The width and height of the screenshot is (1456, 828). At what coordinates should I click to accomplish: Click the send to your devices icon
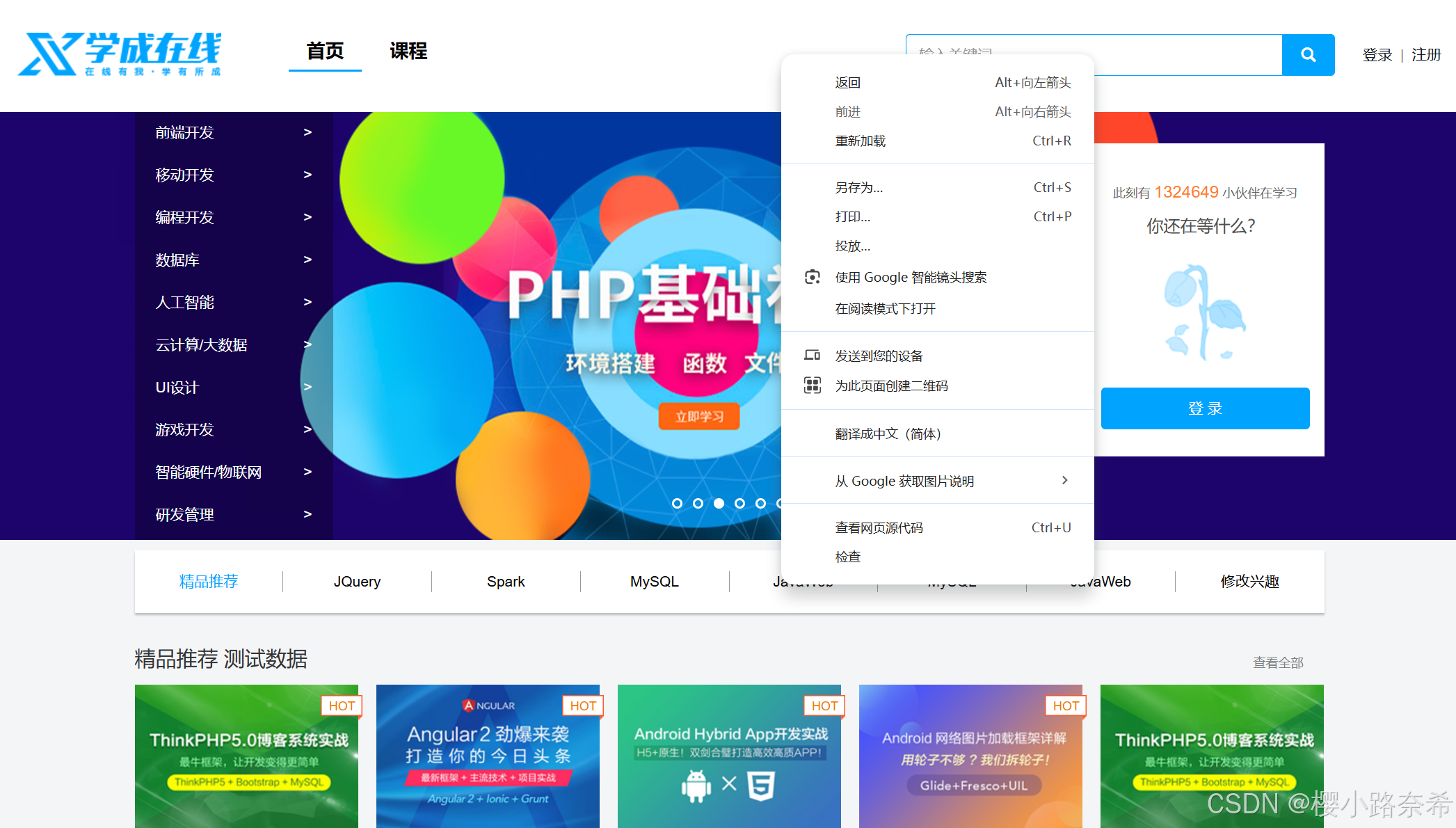tap(812, 356)
